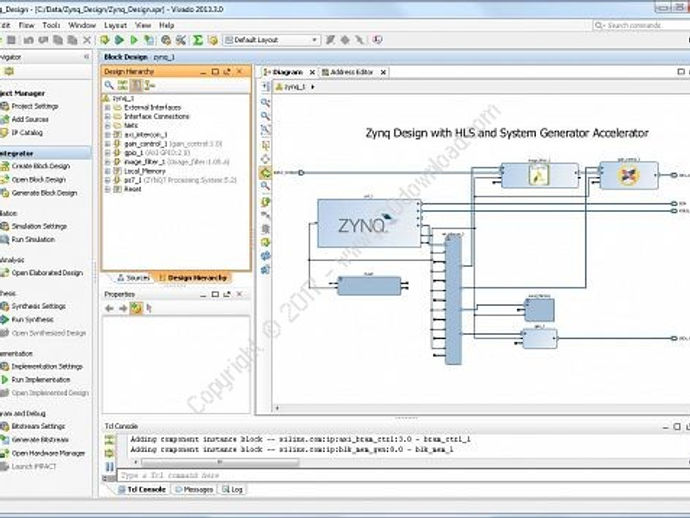Click the Run Implementation arrow icon in the Flow Navigator

point(4,379)
